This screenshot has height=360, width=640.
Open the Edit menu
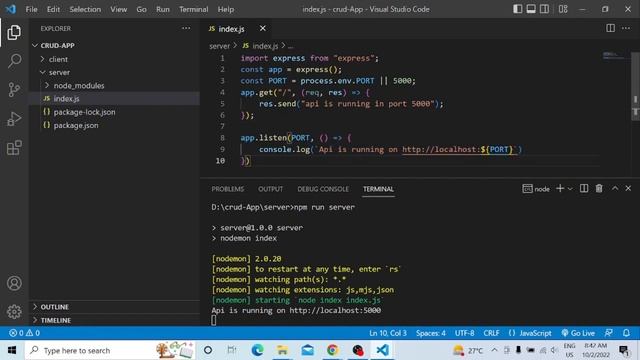coord(53,9)
